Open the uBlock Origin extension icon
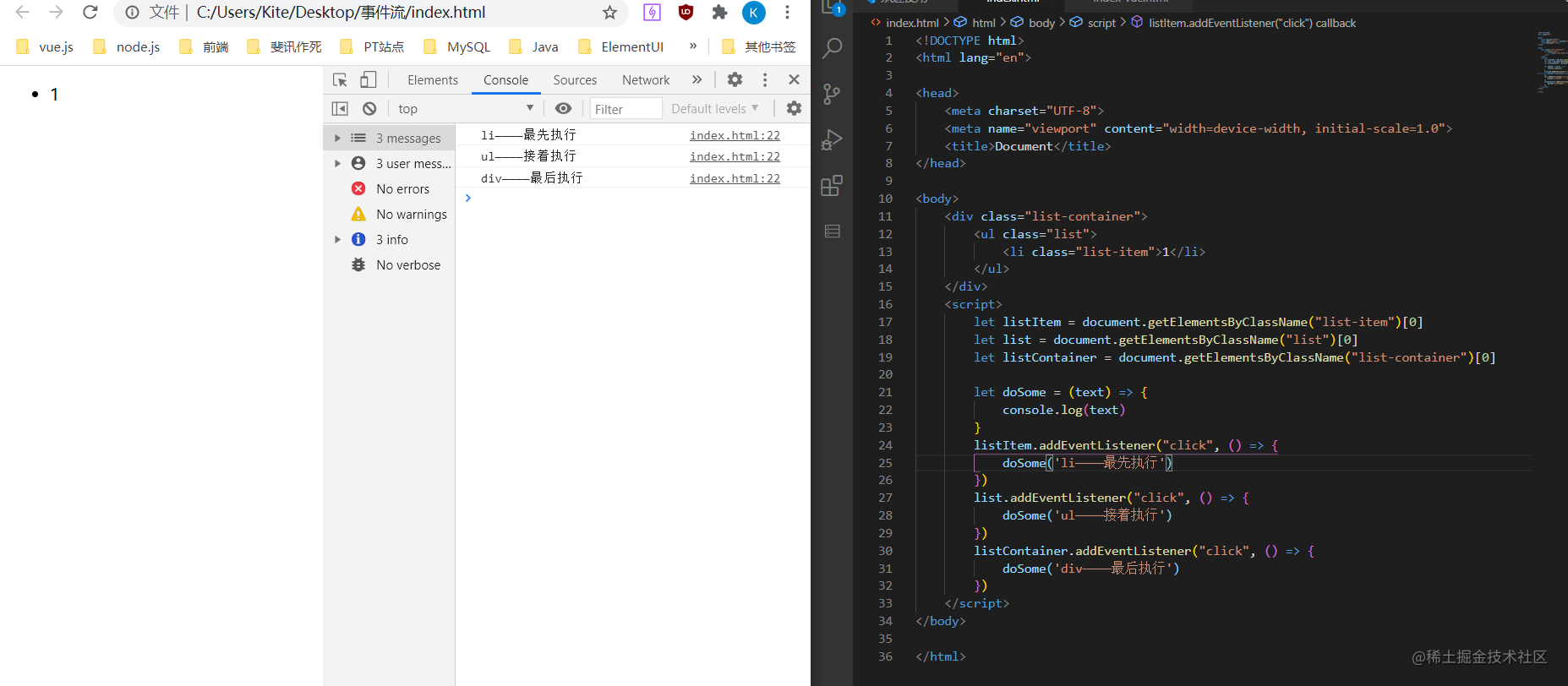The height and width of the screenshot is (686, 1568). 686,12
